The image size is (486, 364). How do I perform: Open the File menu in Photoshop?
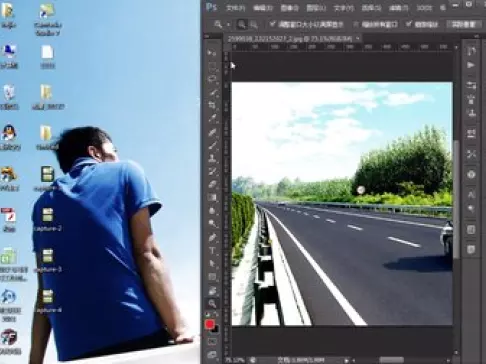[235, 8]
